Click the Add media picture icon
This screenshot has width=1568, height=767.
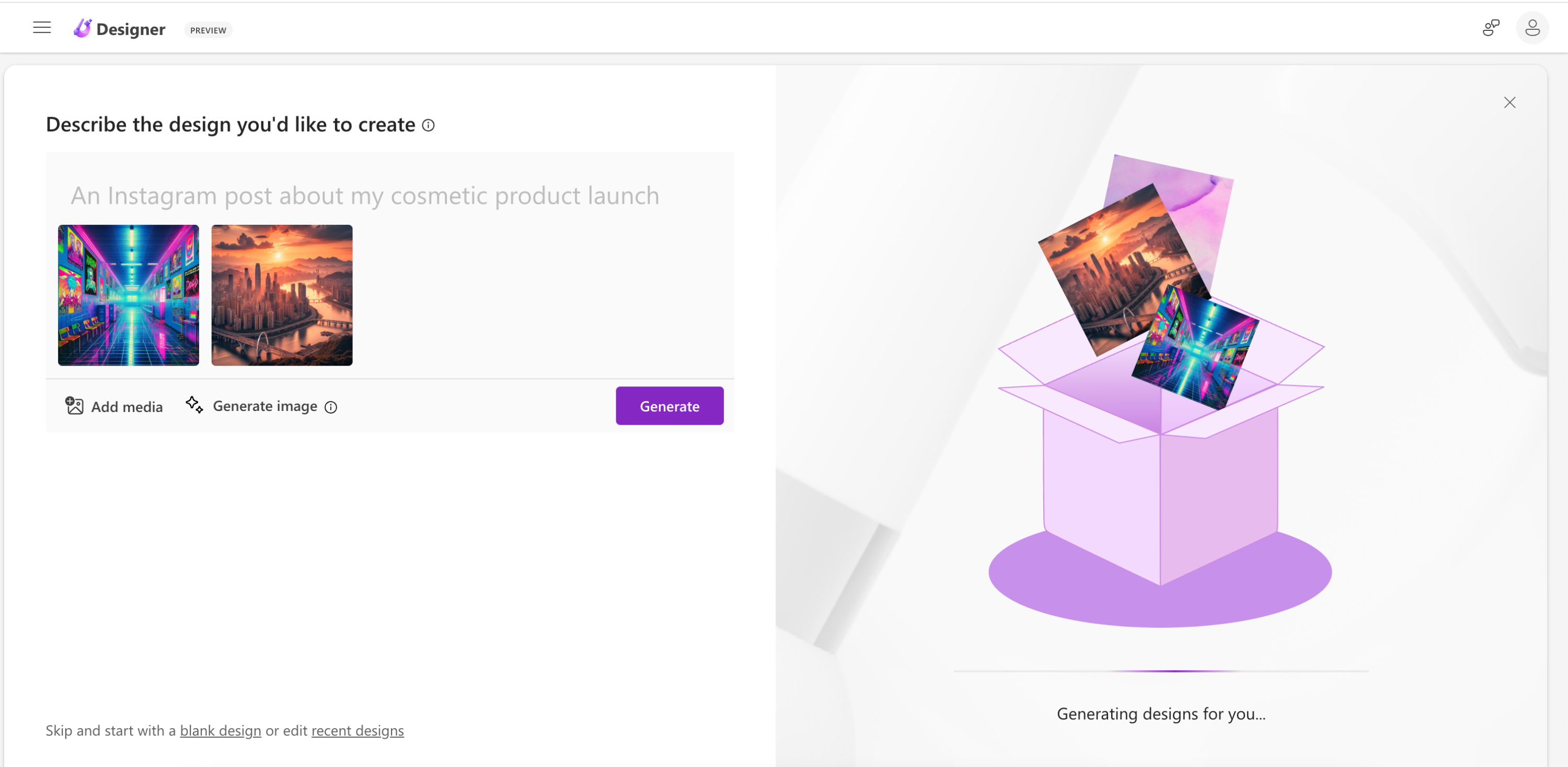point(74,406)
